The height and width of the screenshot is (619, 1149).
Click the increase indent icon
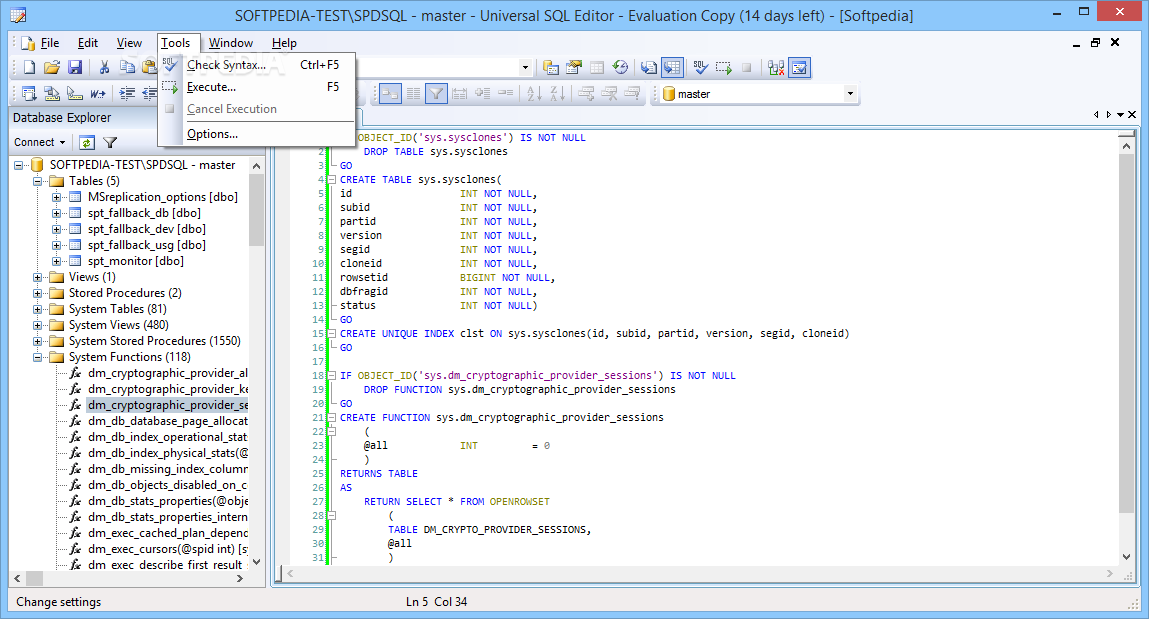(x=128, y=94)
